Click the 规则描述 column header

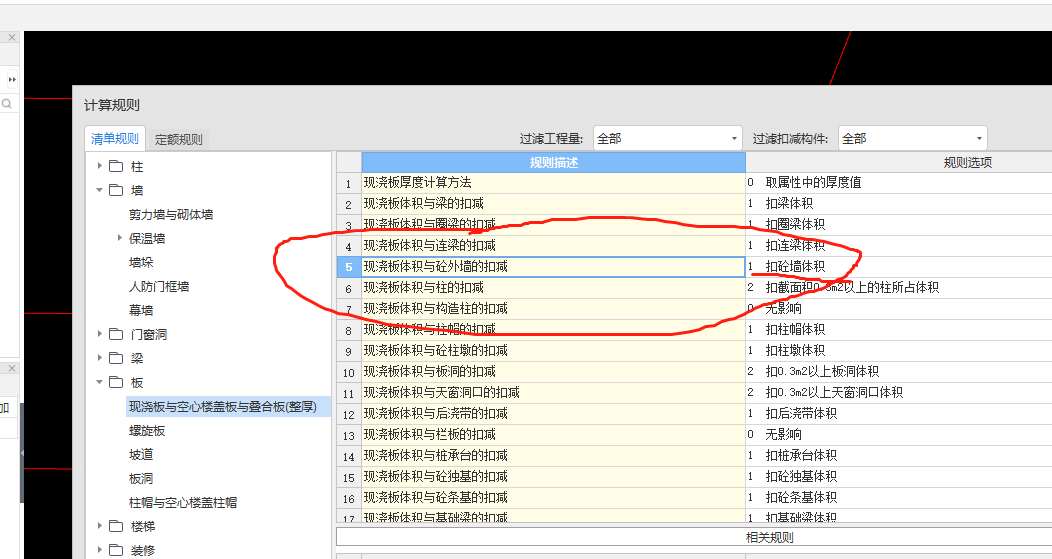(554, 162)
